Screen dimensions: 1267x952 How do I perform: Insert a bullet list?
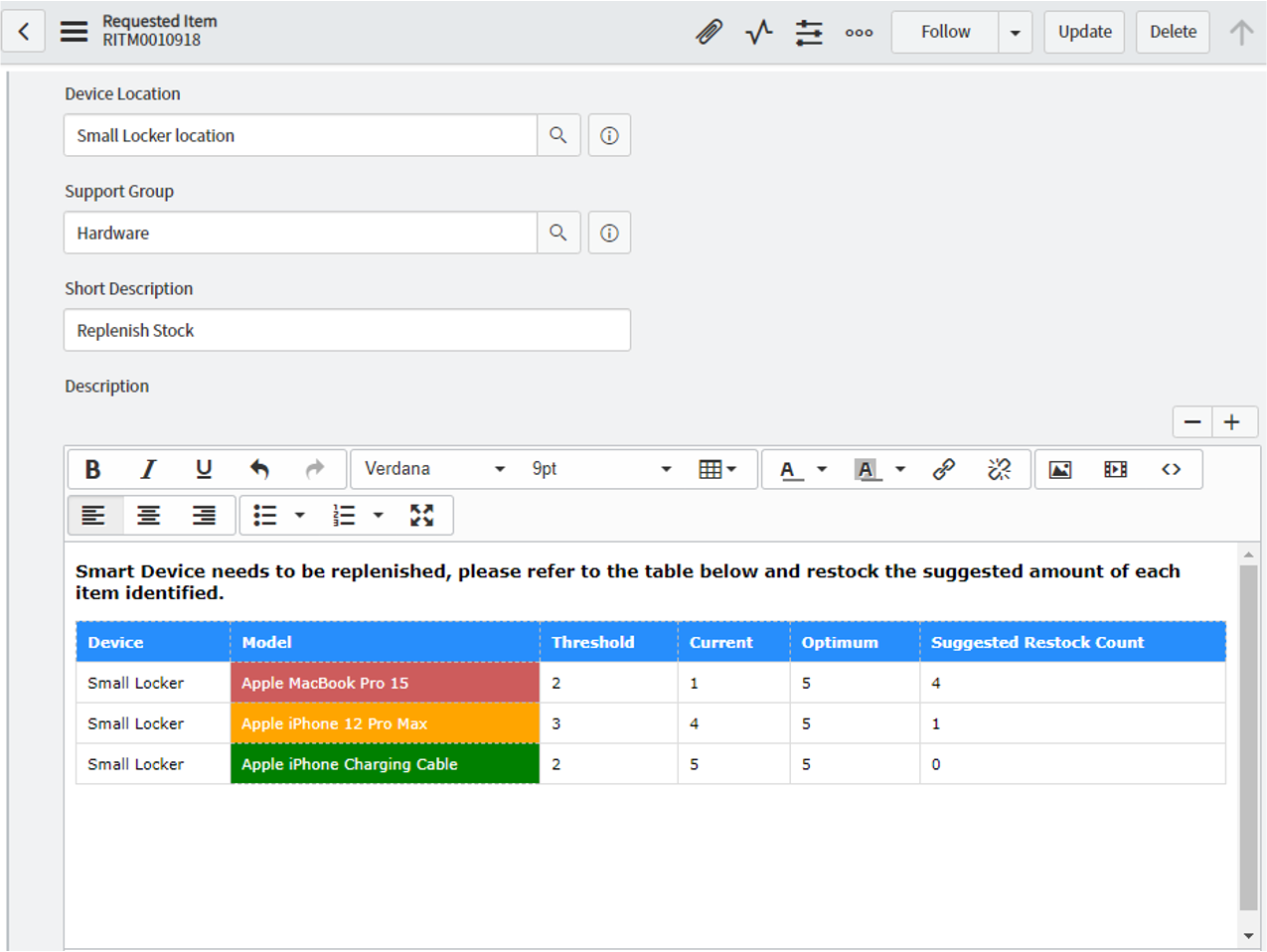tap(264, 515)
